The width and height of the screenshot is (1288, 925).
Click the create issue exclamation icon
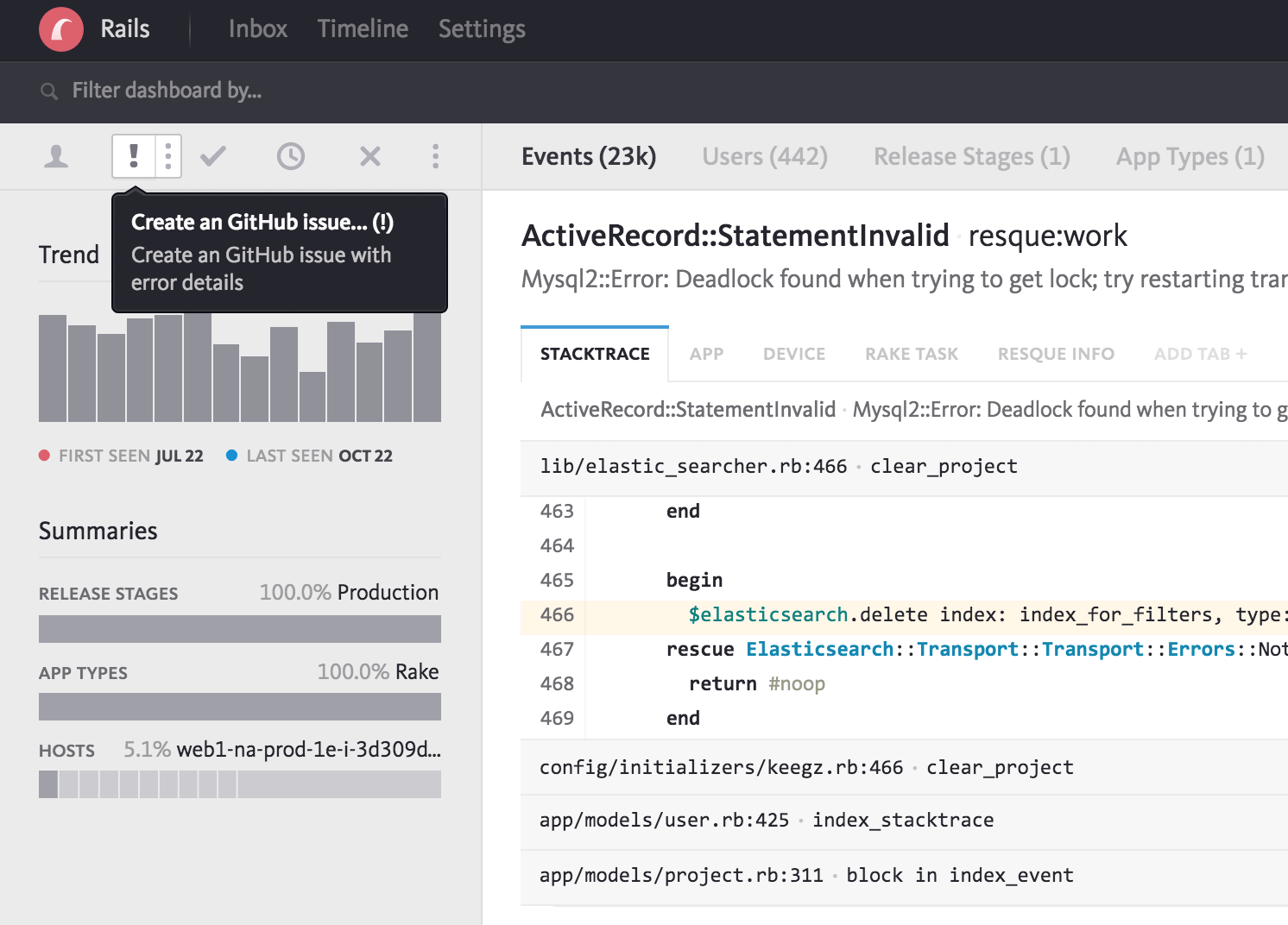tap(134, 156)
